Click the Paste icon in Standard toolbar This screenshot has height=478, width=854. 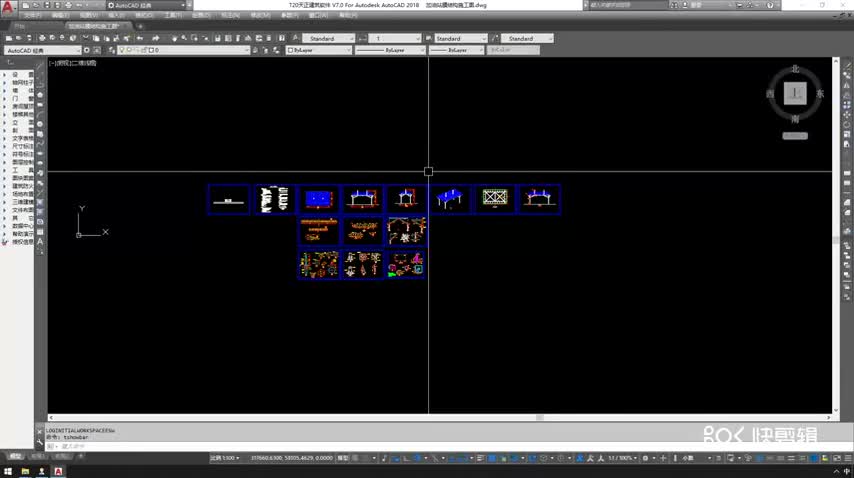107,39
